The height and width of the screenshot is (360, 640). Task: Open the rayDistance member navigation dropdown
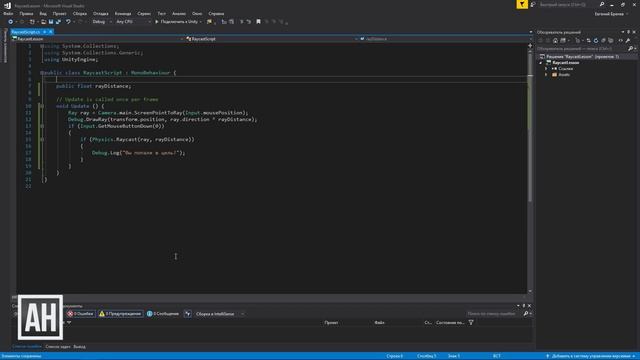click(443, 39)
